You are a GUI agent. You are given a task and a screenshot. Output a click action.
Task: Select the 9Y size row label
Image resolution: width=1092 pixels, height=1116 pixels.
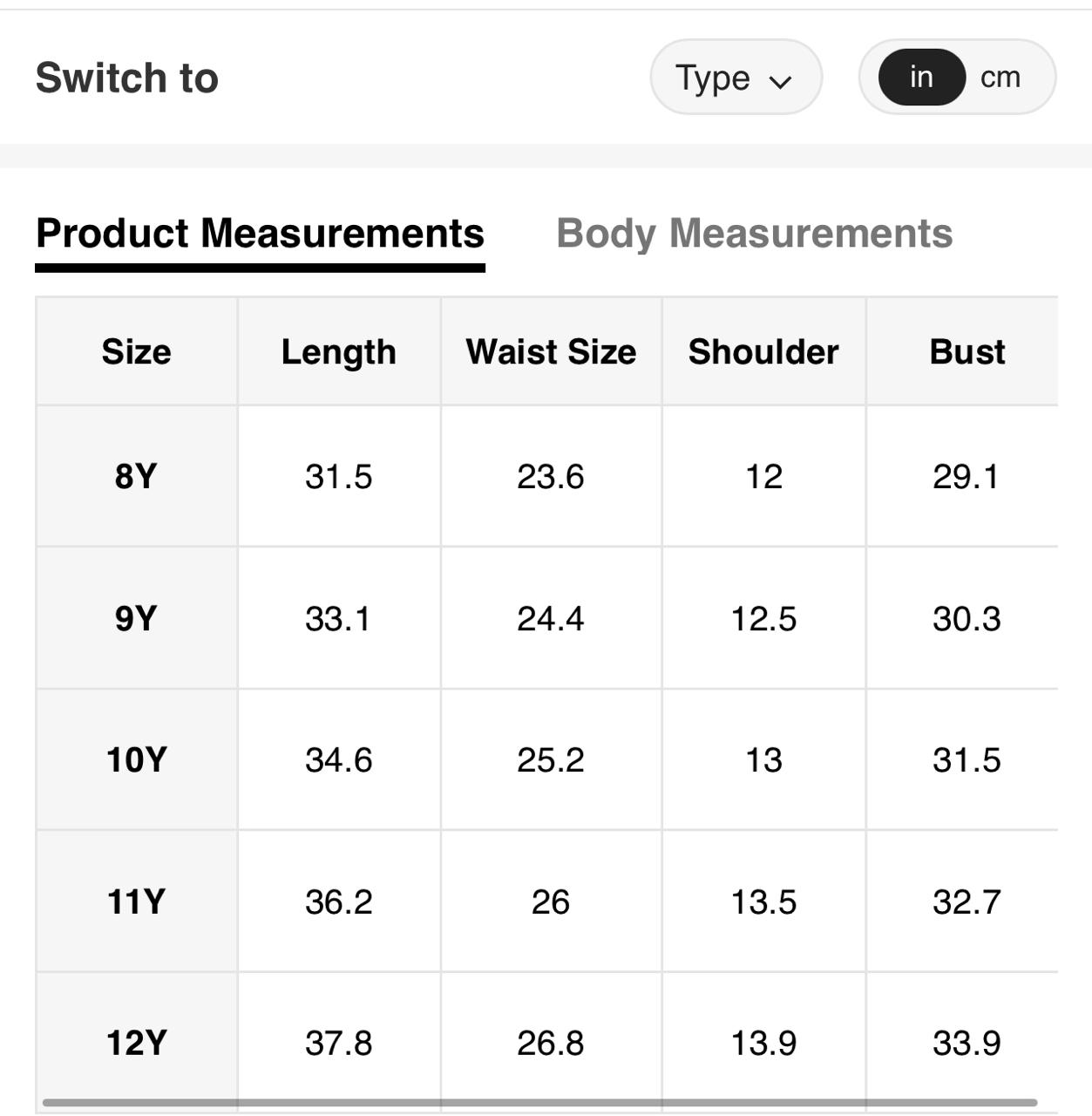[x=136, y=619]
